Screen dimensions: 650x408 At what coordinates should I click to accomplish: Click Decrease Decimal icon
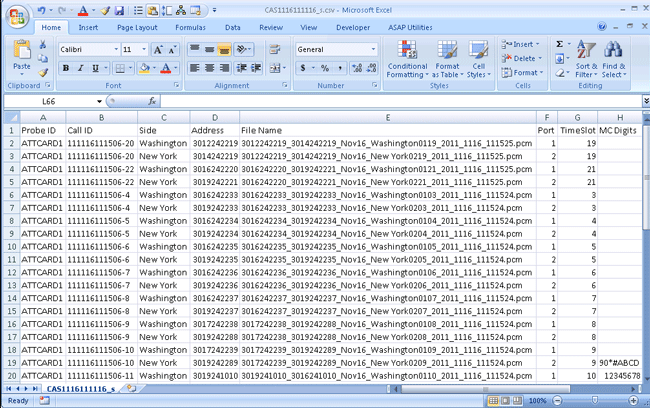[371, 68]
